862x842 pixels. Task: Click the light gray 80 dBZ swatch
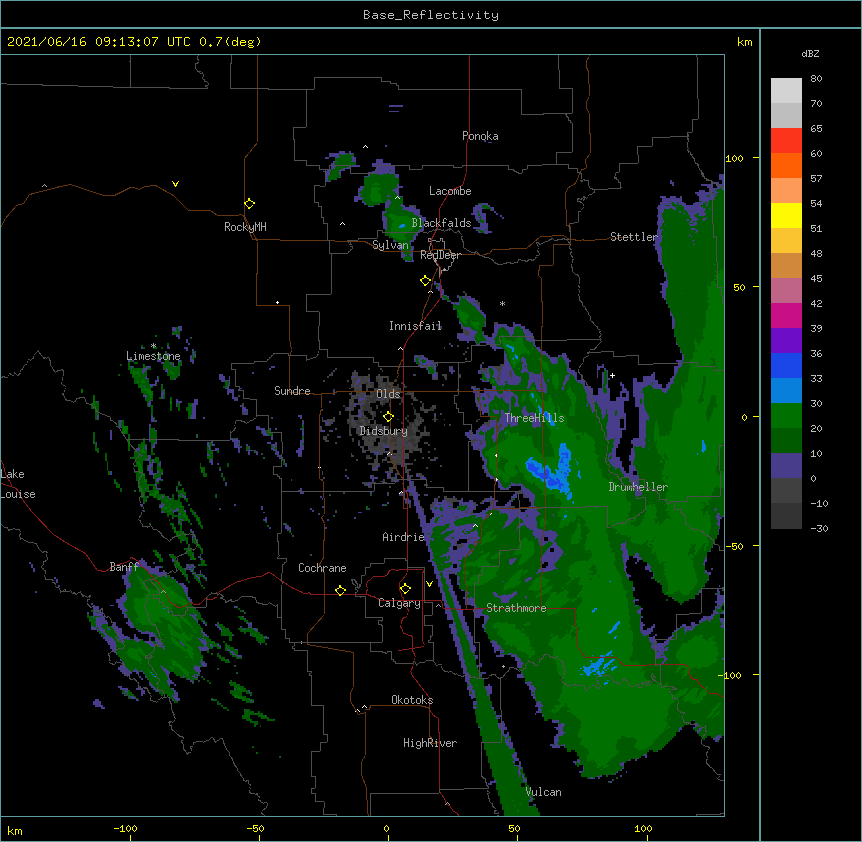click(786, 91)
